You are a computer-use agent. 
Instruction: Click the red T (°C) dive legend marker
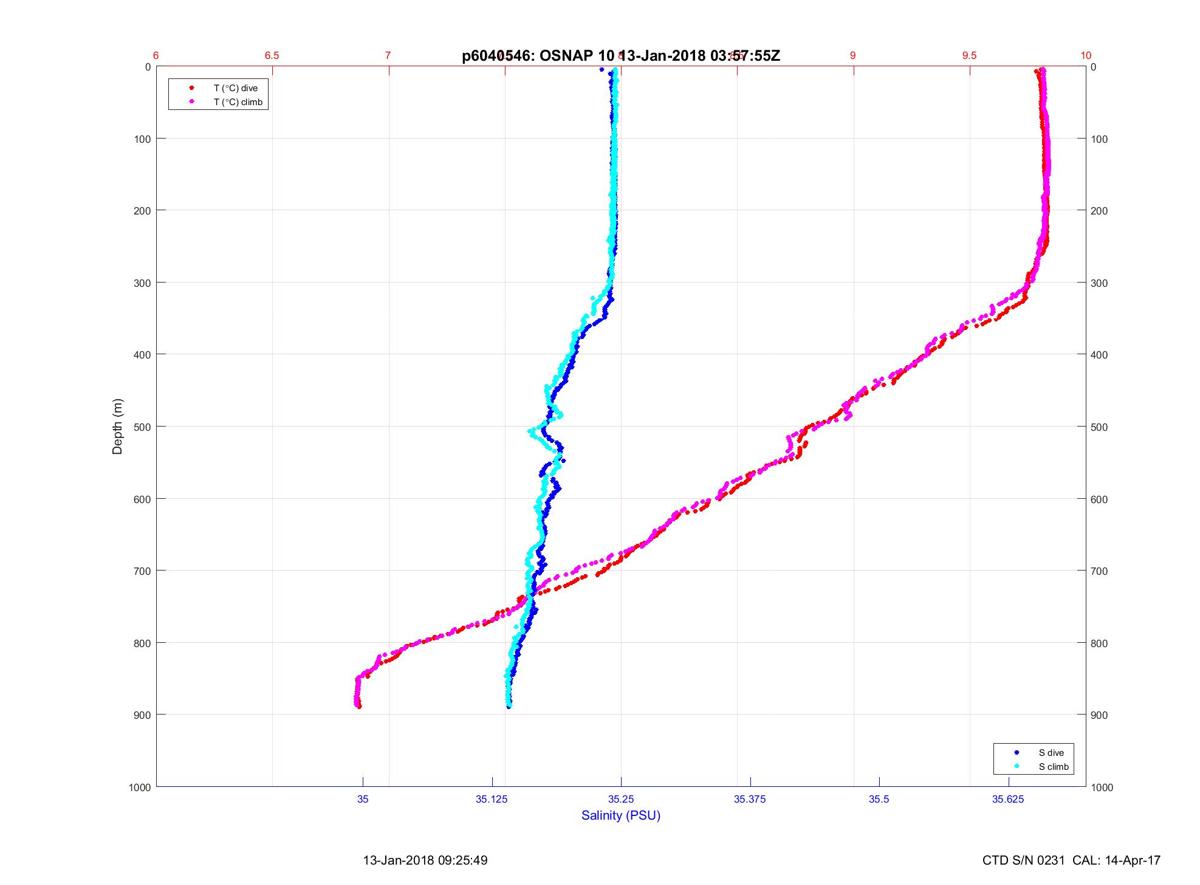coord(191,88)
